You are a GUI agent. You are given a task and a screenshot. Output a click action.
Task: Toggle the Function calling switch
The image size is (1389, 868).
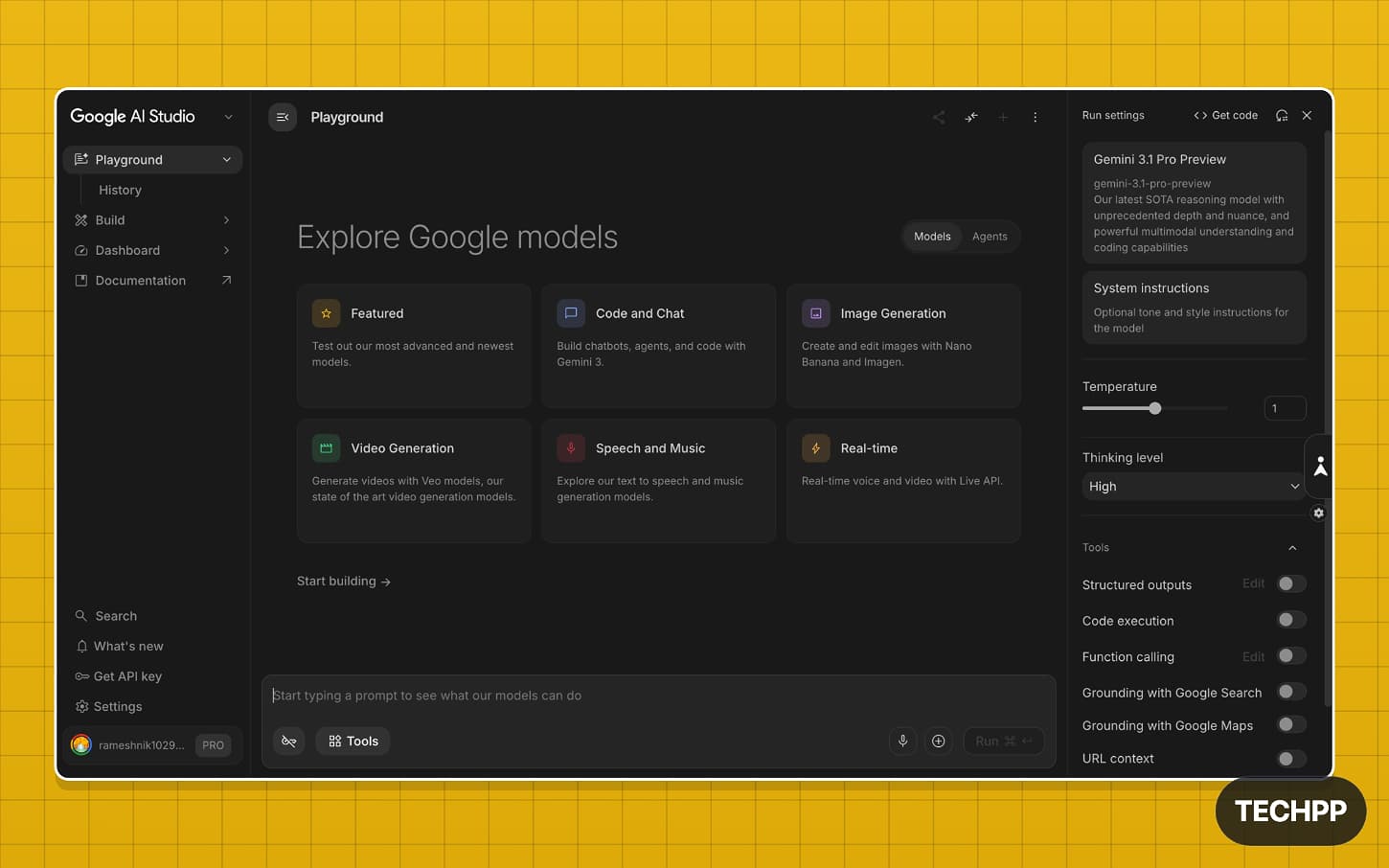(1291, 656)
